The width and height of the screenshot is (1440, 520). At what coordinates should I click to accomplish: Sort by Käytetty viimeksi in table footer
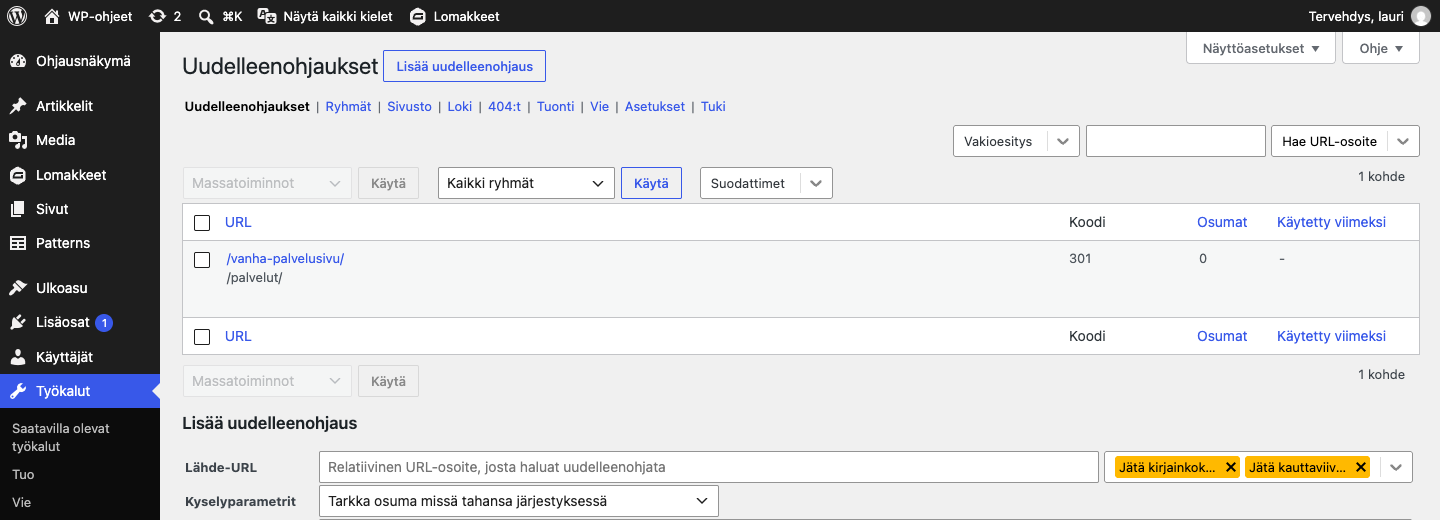click(1331, 336)
